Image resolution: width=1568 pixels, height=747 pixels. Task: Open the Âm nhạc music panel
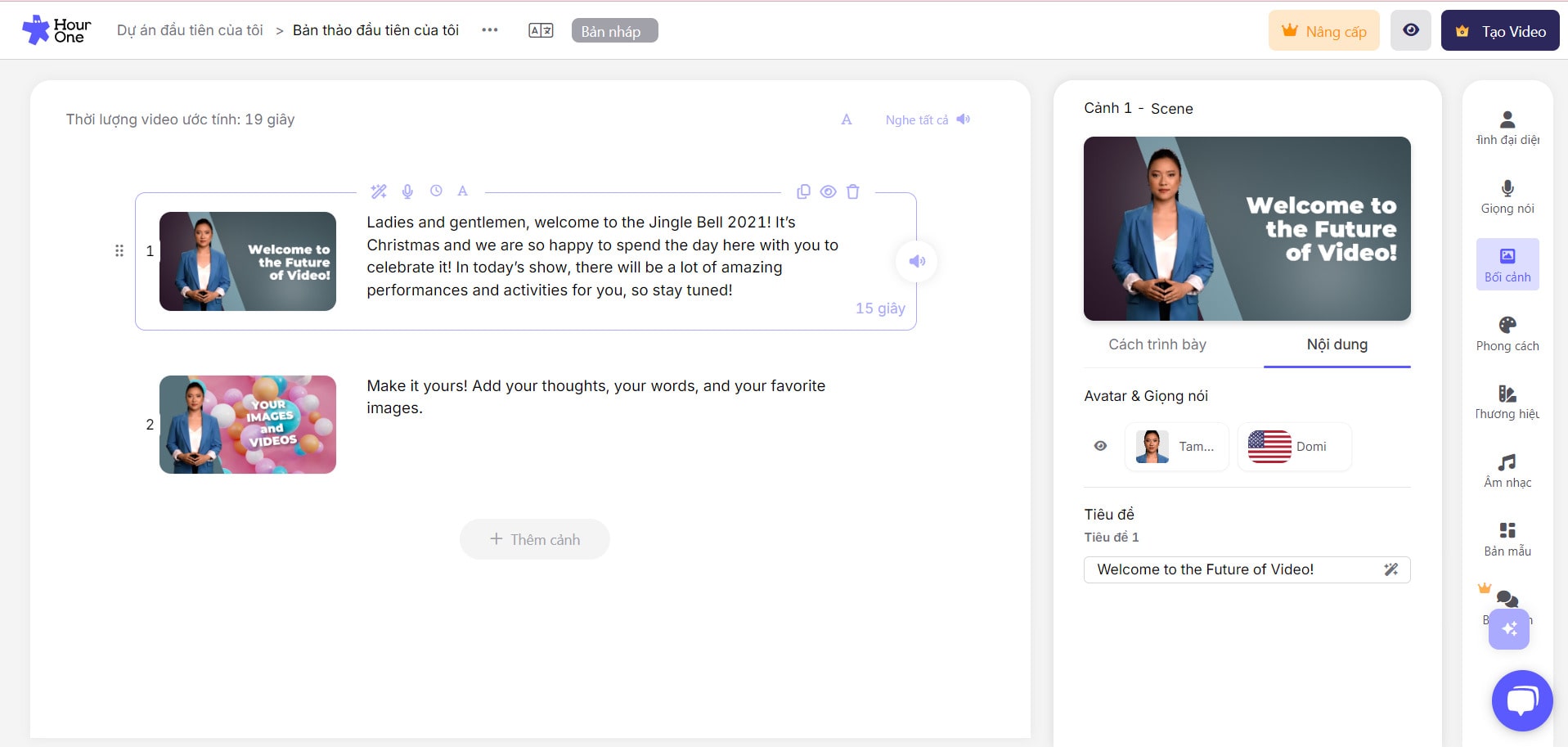[x=1507, y=470]
